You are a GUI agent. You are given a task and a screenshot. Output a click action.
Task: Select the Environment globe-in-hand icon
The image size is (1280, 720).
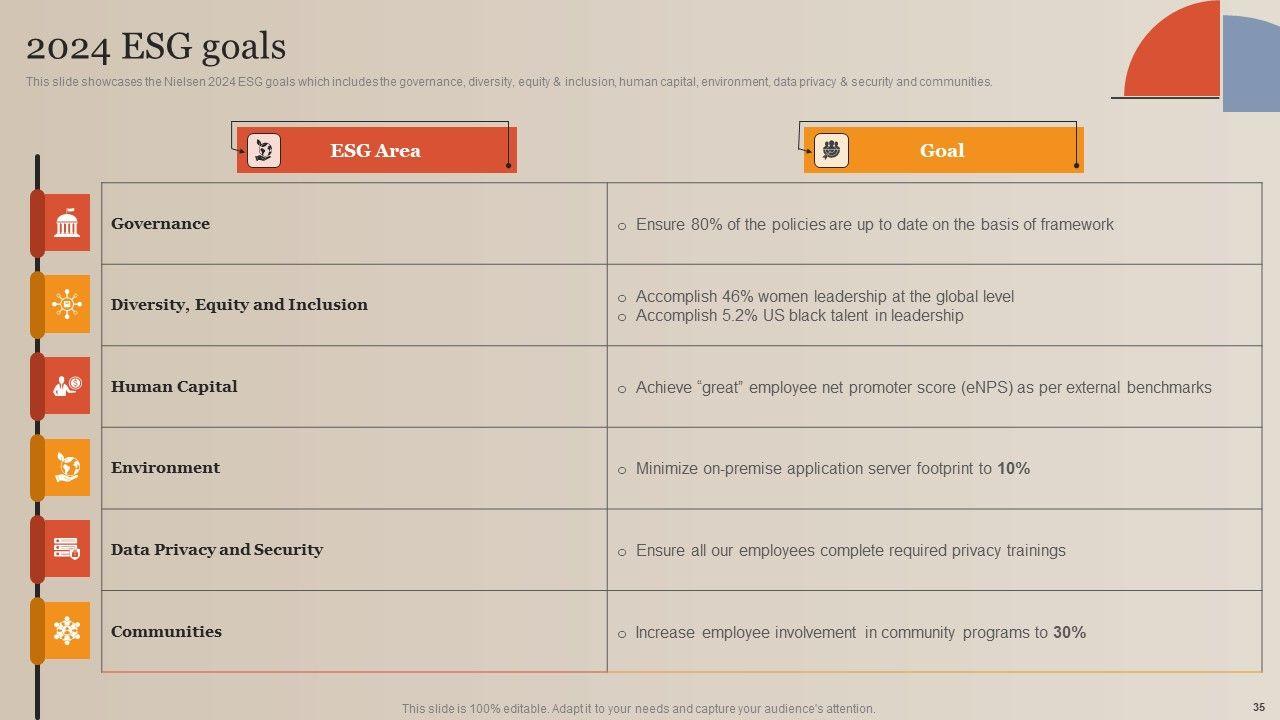pos(67,467)
